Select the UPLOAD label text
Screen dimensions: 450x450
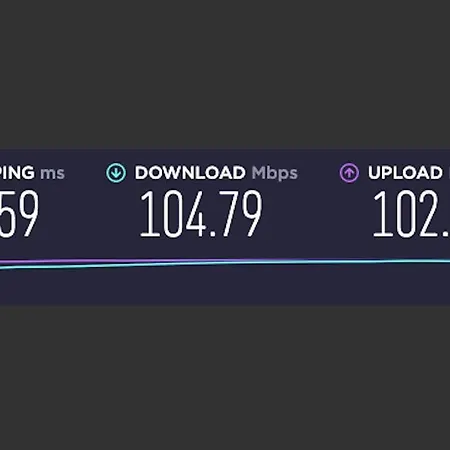pos(405,173)
